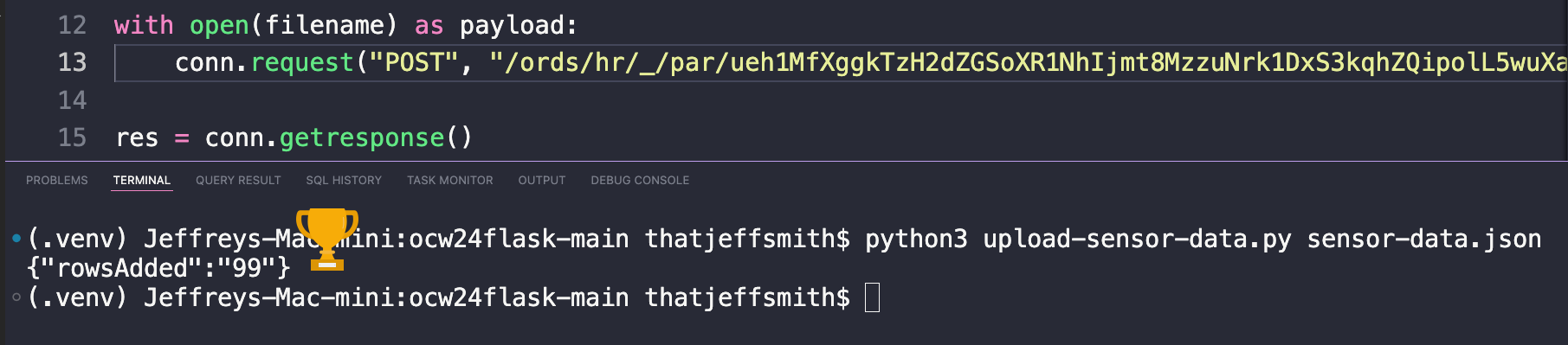This screenshot has width=1568, height=345.
Task: Open the SQL HISTORY tab
Action: click(344, 180)
